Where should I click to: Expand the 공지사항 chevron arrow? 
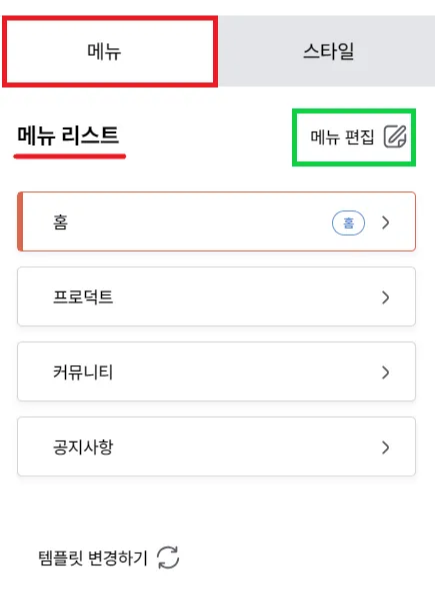(x=386, y=447)
